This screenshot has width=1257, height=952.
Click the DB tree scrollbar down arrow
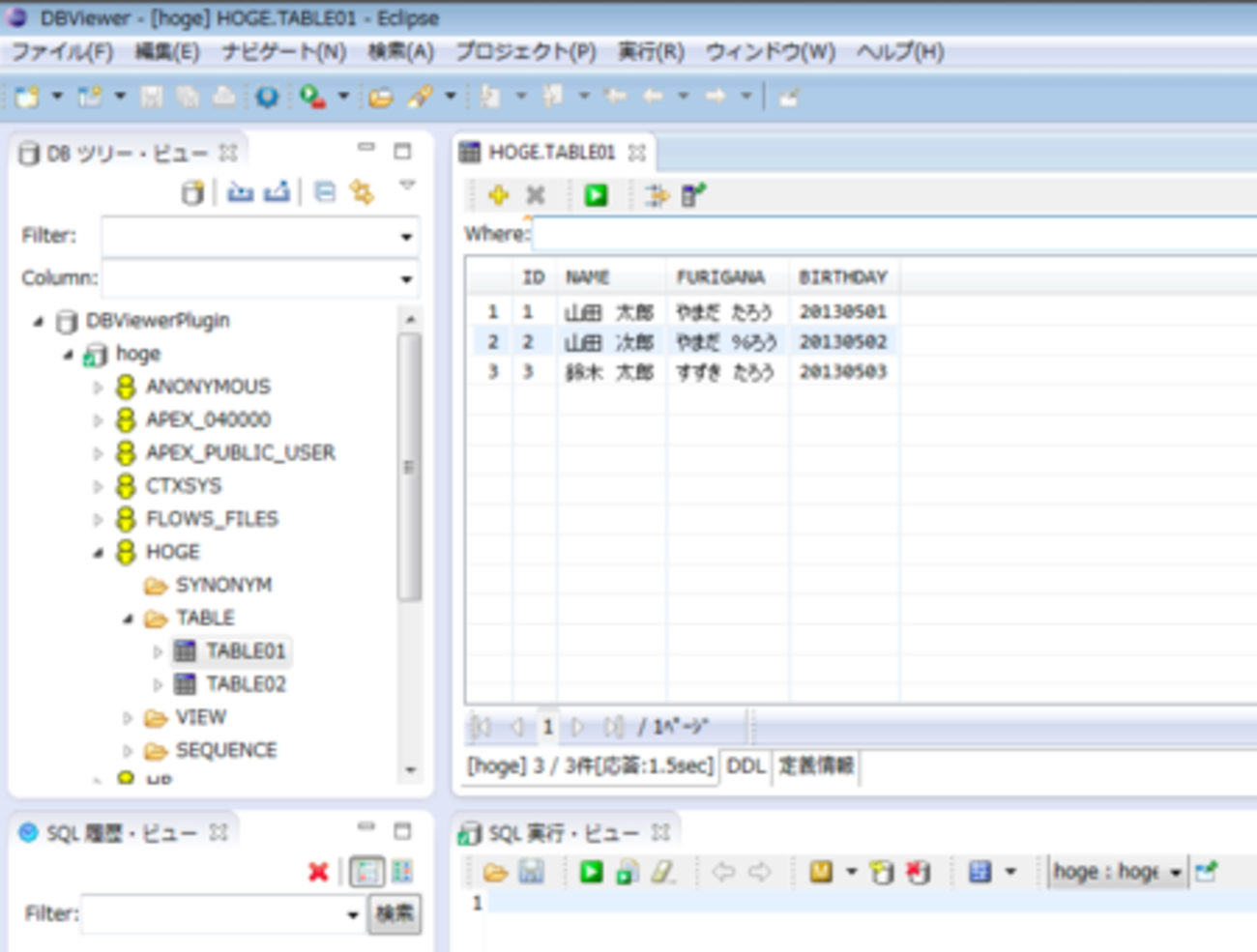click(x=410, y=770)
